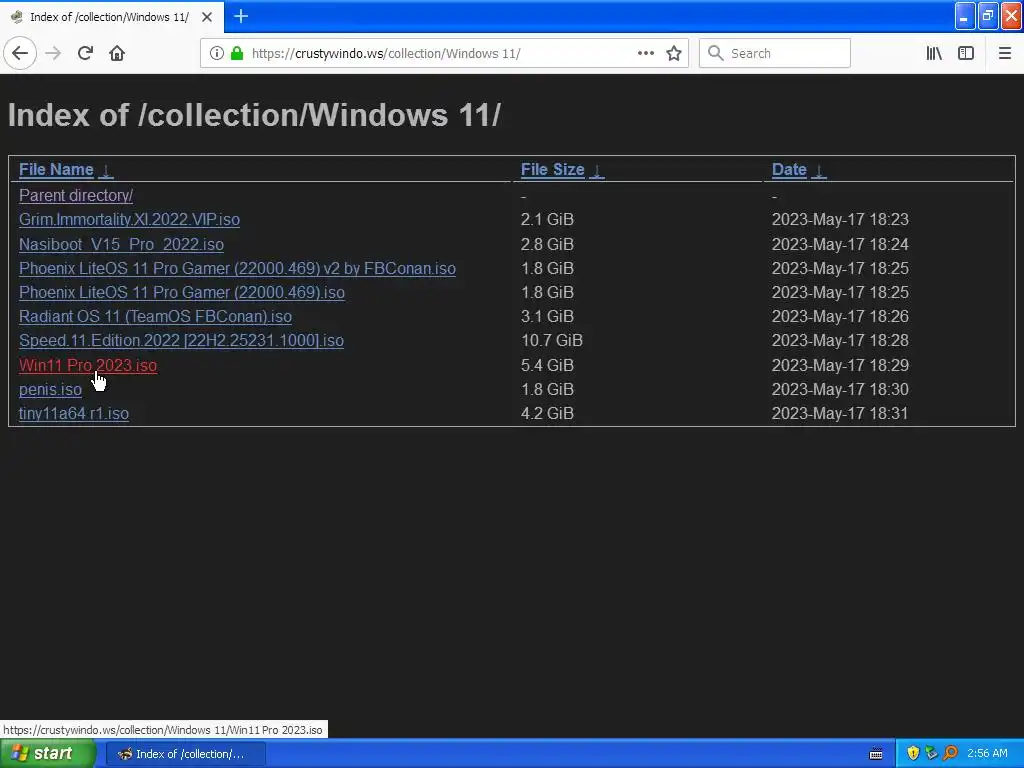Open page actions three-dot menu
Image resolution: width=1024 pixels, height=768 pixels.
pyautogui.click(x=645, y=53)
